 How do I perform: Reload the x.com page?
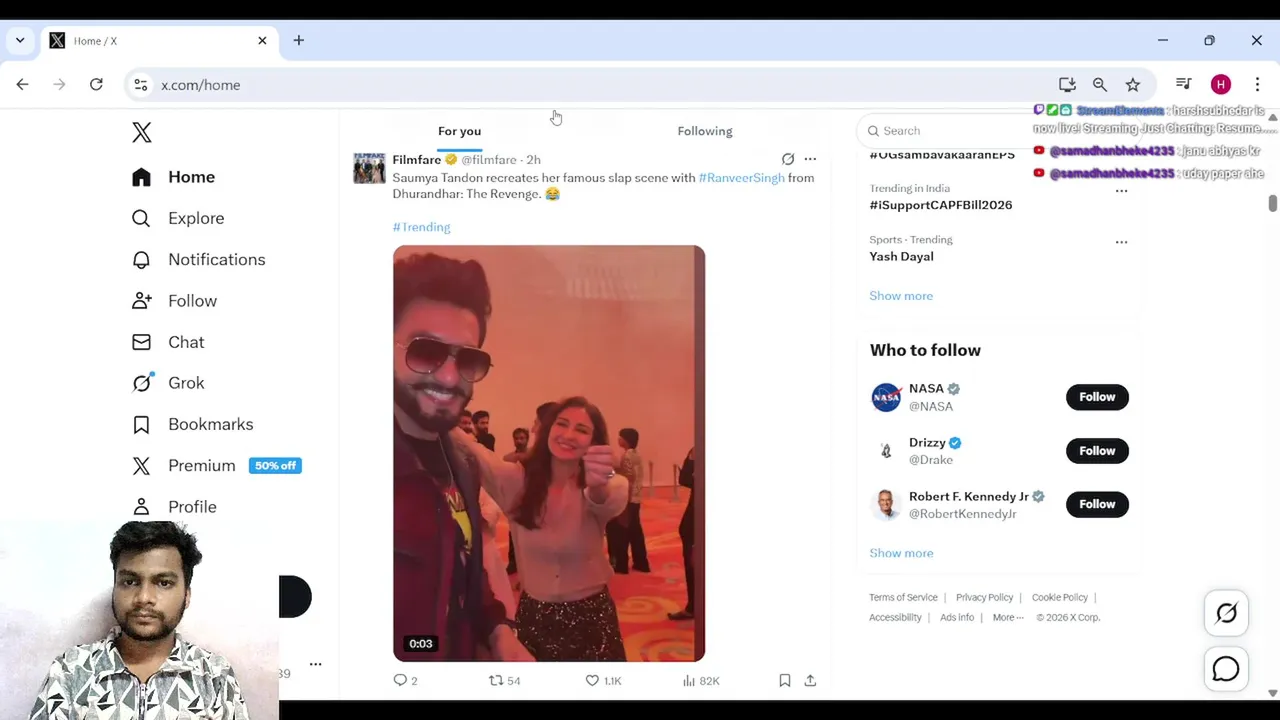pos(96,85)
